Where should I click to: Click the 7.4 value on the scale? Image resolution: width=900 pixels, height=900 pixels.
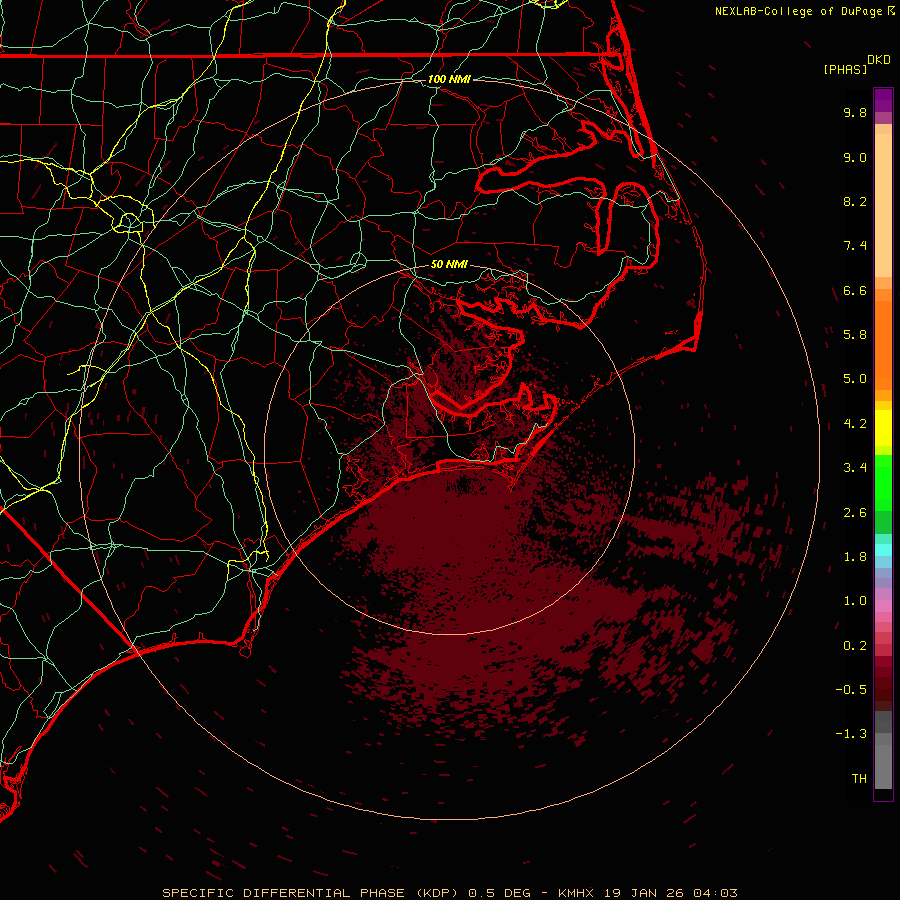(x=855, y=246)
